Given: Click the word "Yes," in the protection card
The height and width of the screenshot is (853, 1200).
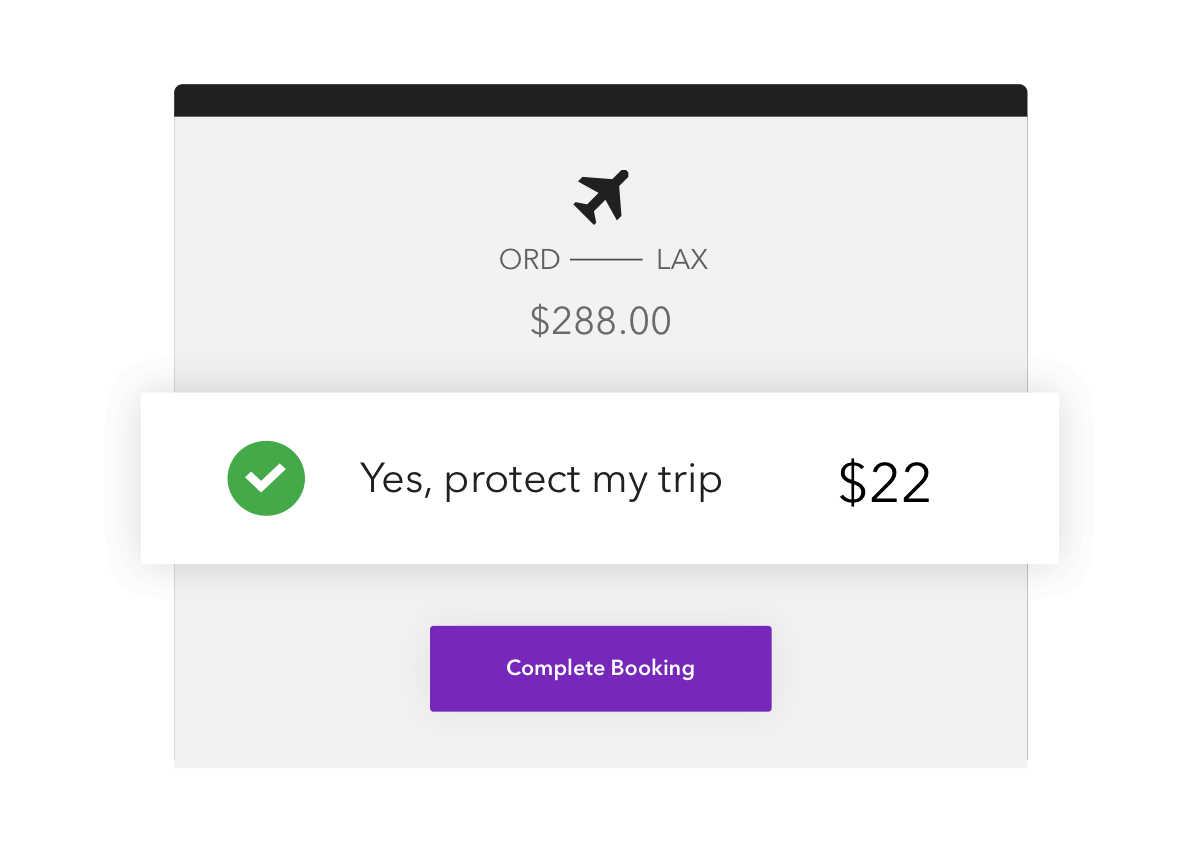Looking at the screenshot, I should 396,480.
